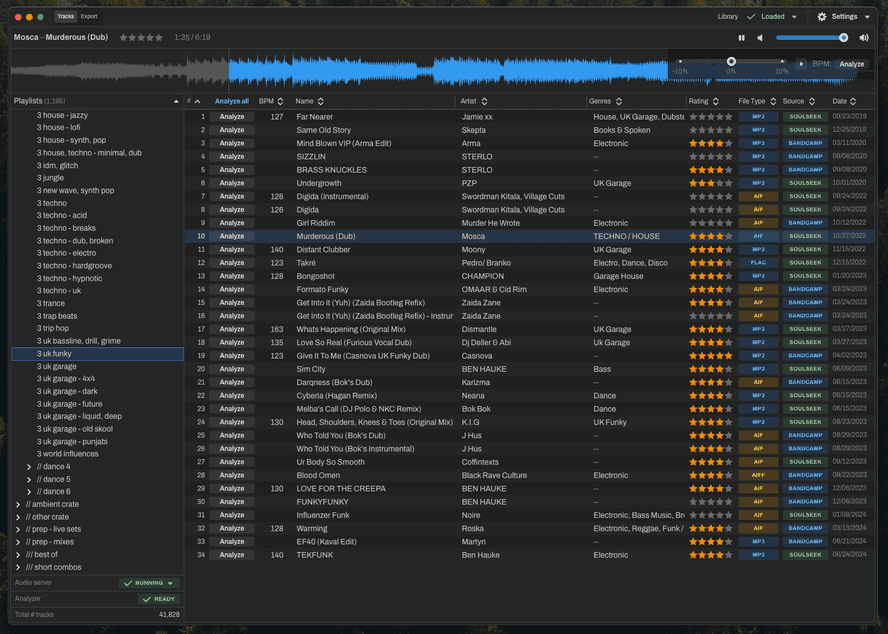This screenshot has height=634, width=888.
Task: Click the BANDCAMP badge on Girl Riddim row
Action: coord(805,223)
